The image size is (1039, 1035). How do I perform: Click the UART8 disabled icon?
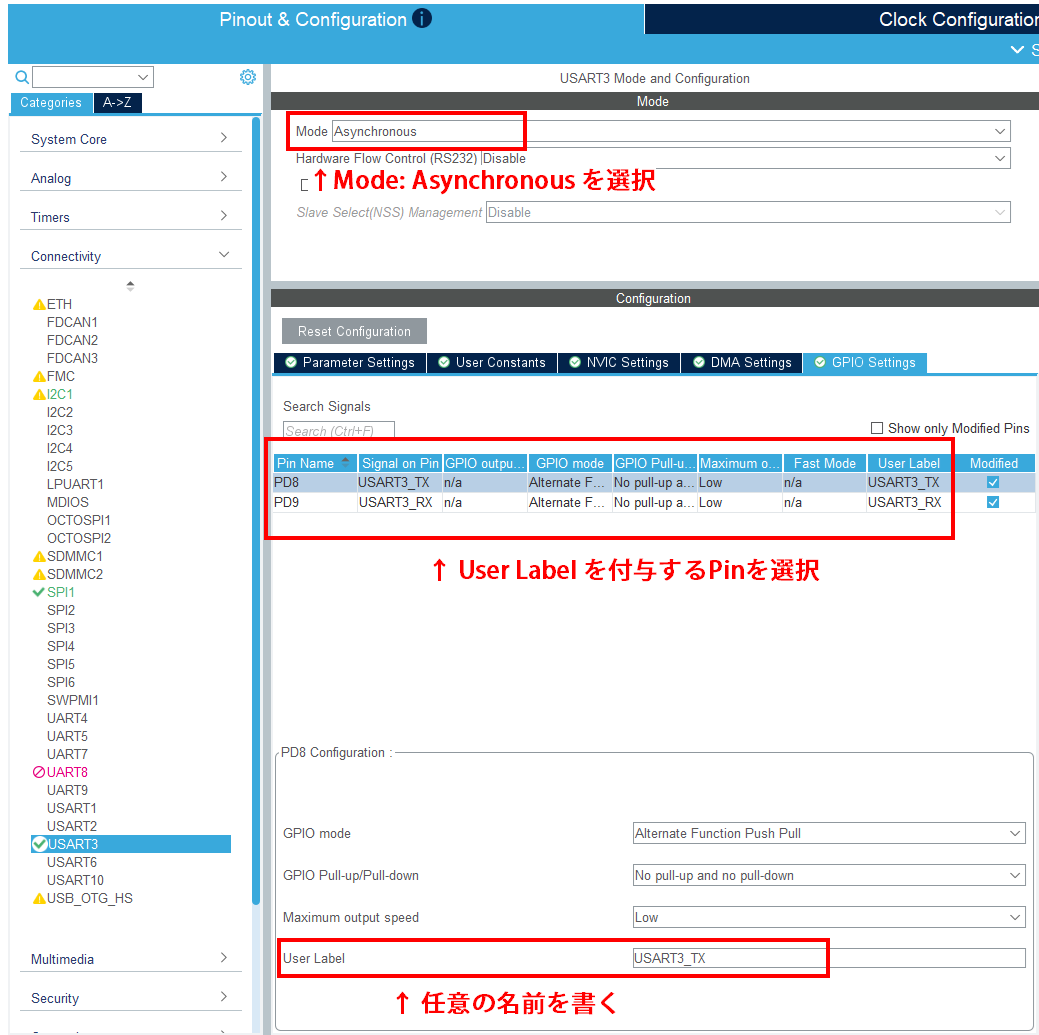coord(39,772)
